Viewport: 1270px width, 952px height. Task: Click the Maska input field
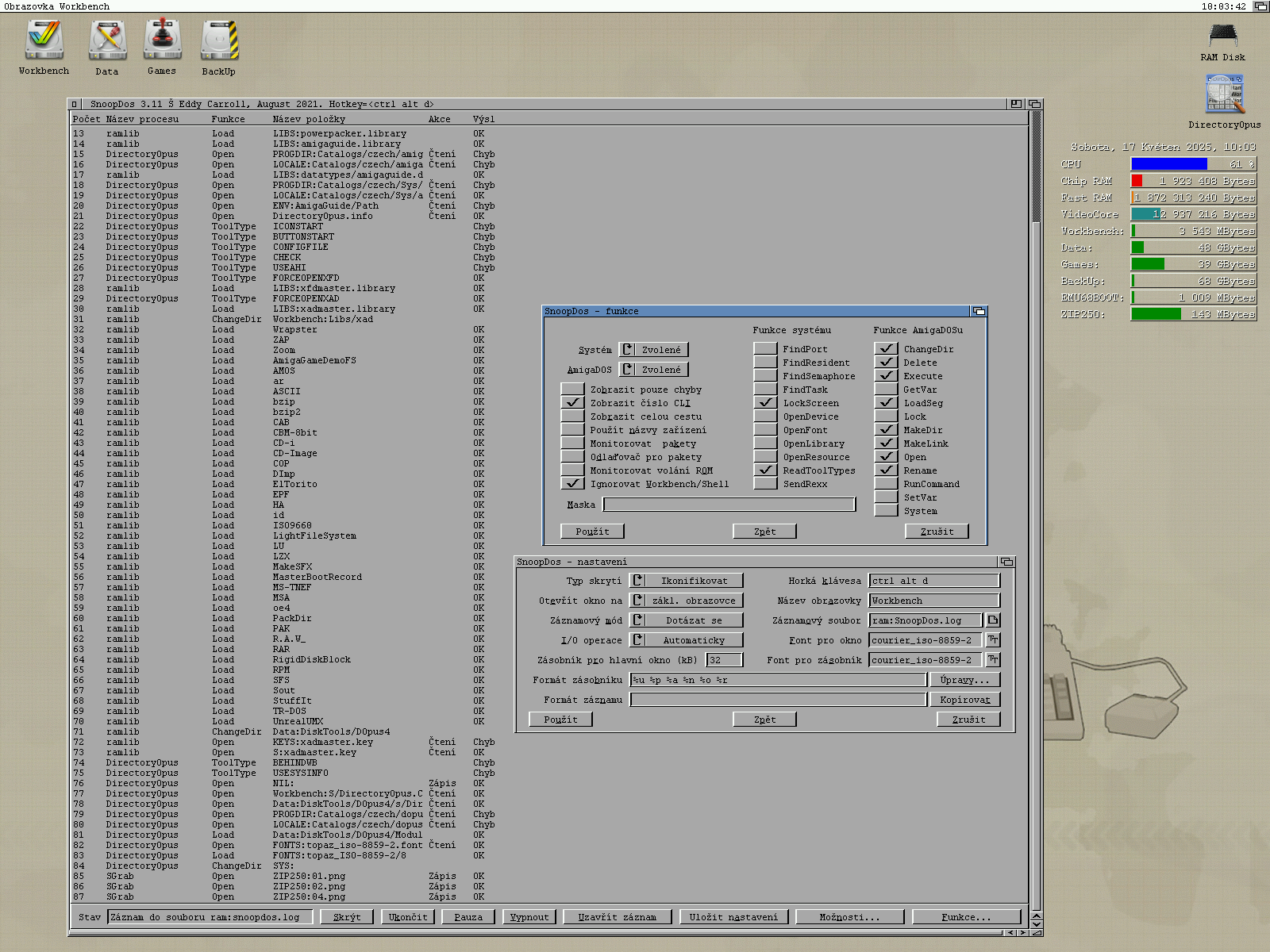(729, 505)
